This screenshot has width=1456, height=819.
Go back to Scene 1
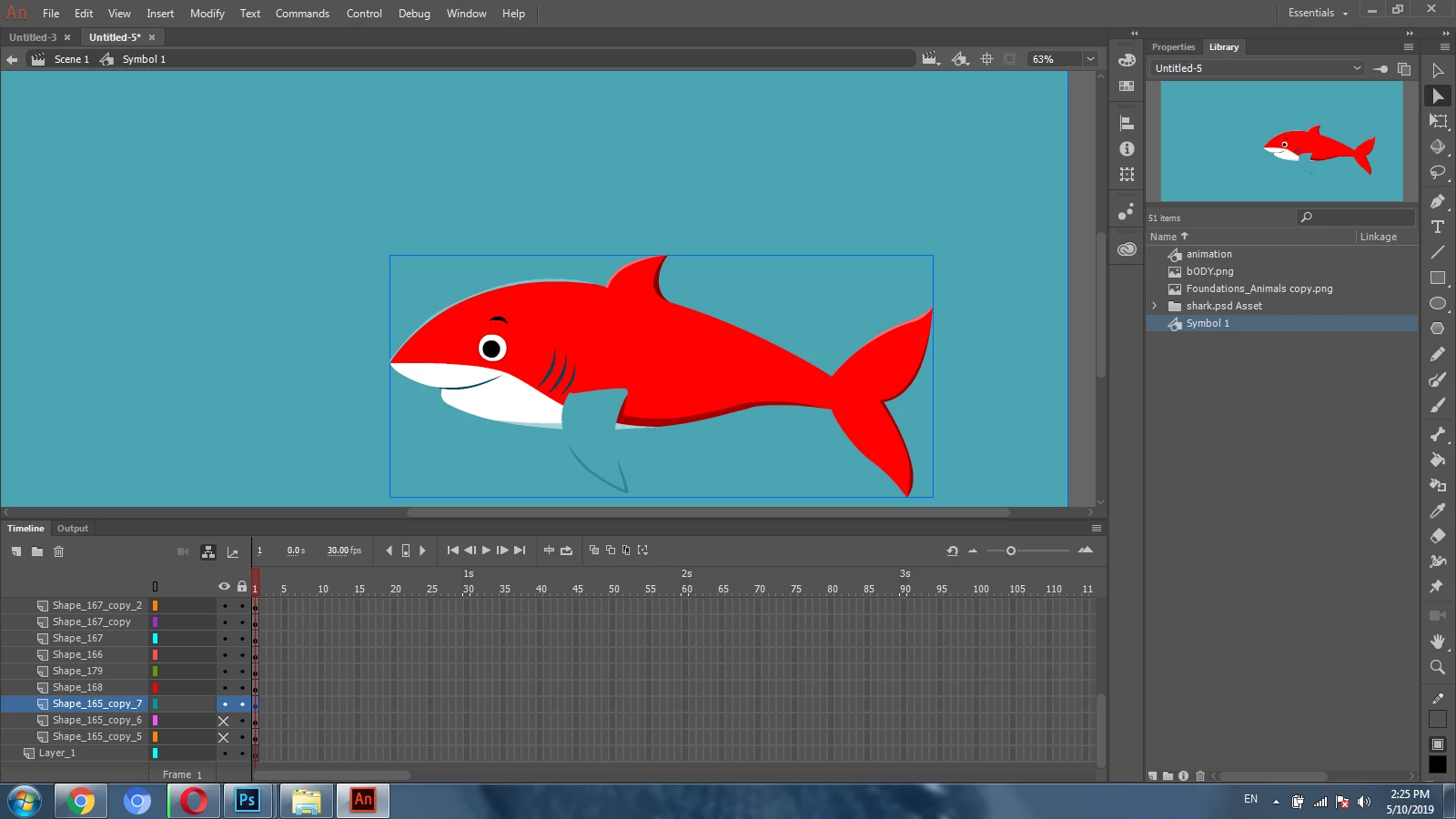(x=71, y=59)
